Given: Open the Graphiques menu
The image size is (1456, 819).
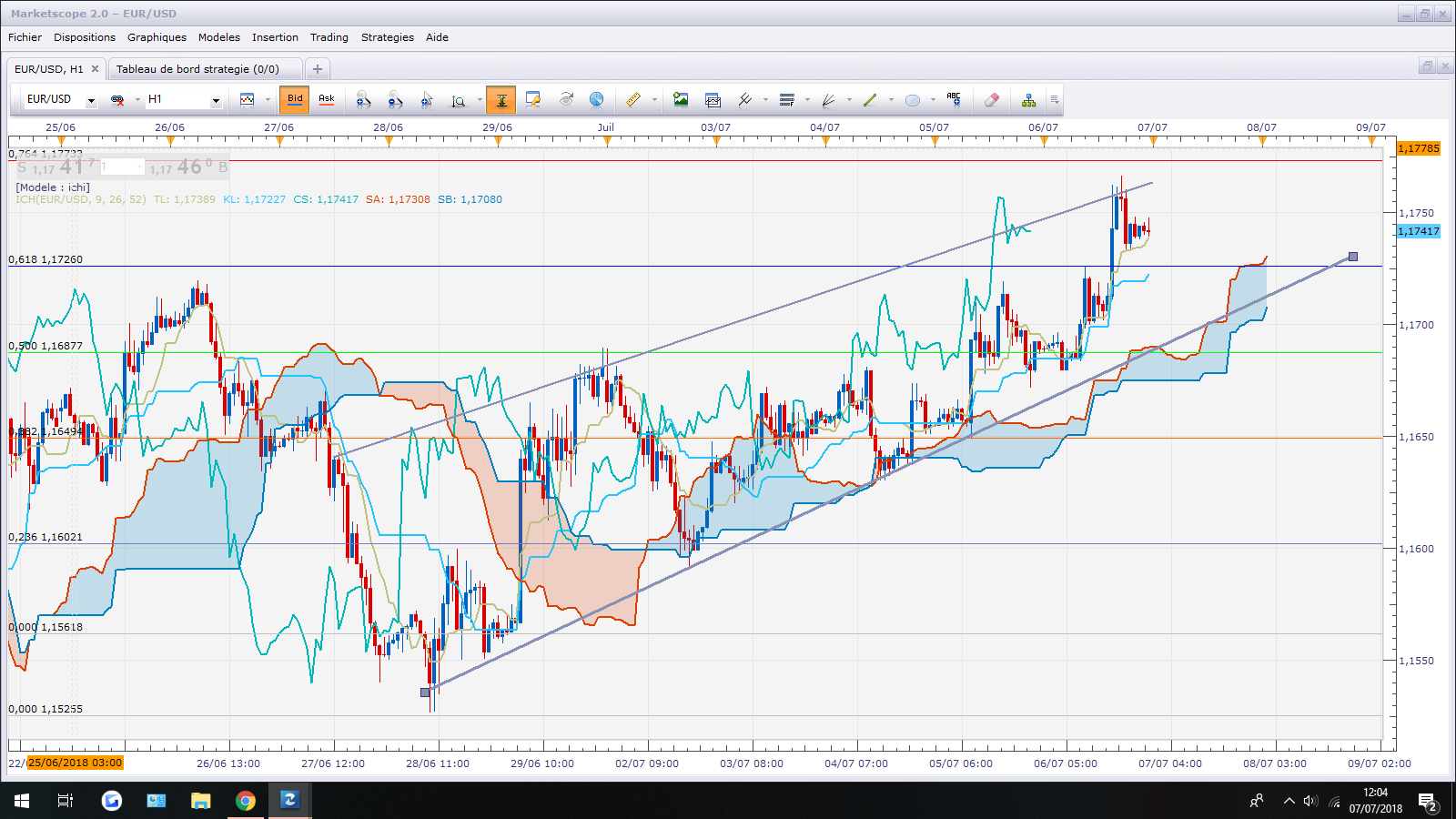Looking at the screenshot, I should point(157,37).
